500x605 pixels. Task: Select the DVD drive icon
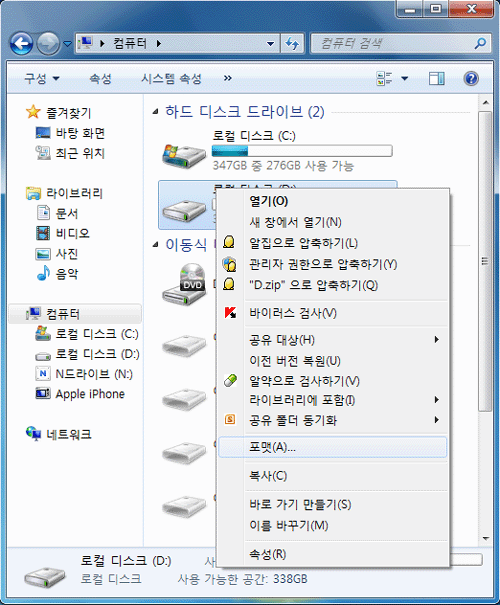tap(184, 284)
